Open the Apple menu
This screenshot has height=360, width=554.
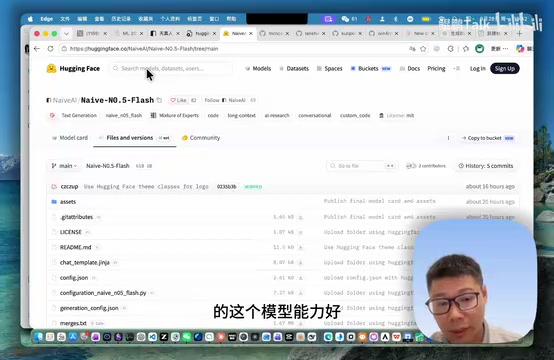30,19
